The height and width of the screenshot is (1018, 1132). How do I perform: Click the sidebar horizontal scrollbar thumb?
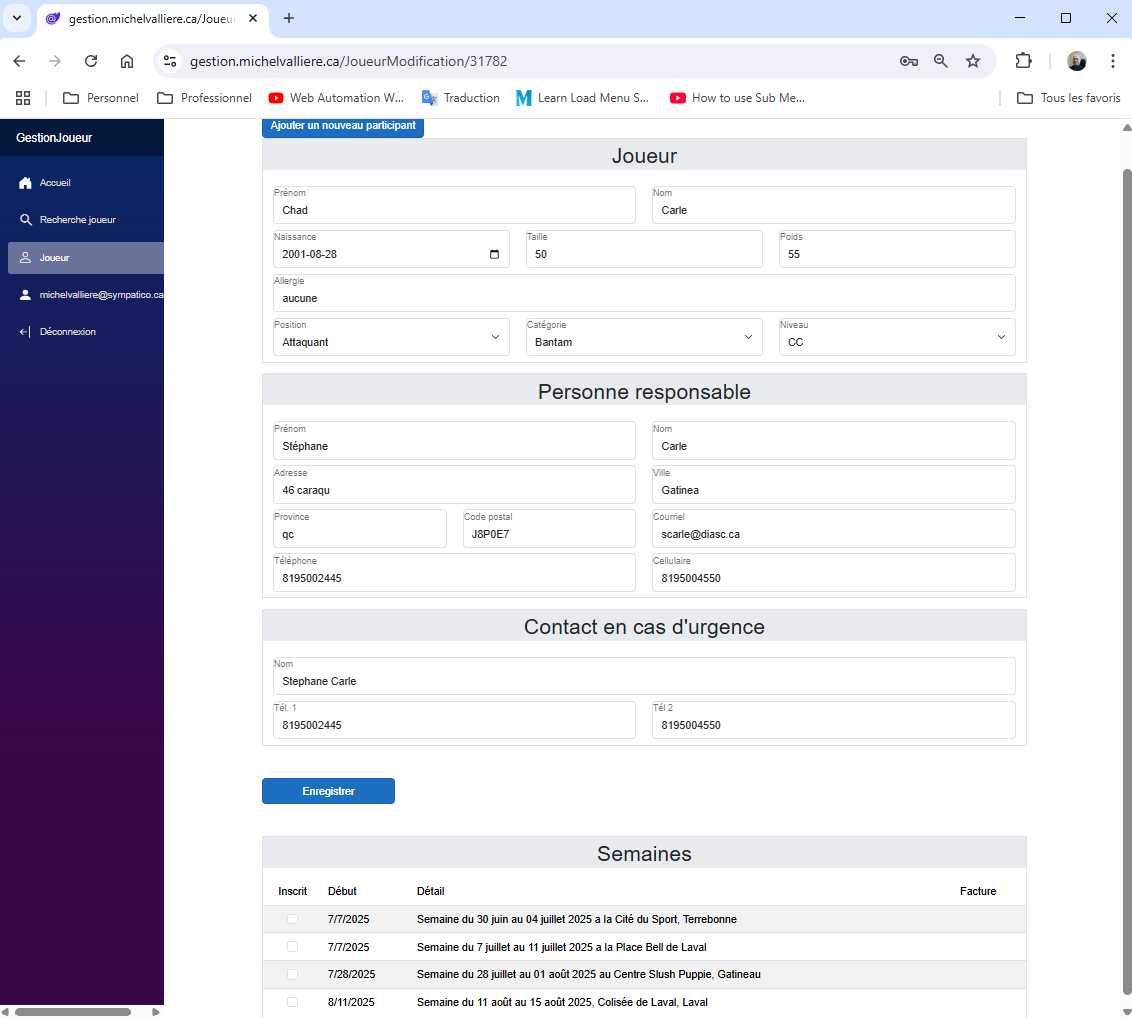click(72, 1011)
